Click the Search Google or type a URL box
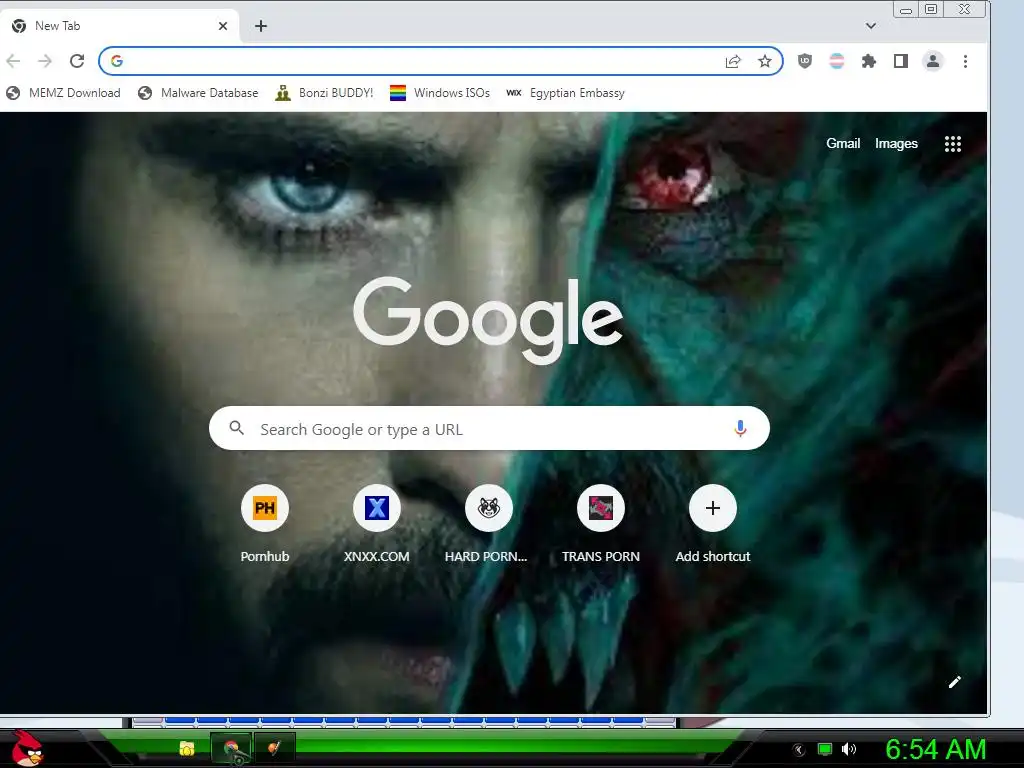This screenshot has height=768, width=1024. [489, 428]
